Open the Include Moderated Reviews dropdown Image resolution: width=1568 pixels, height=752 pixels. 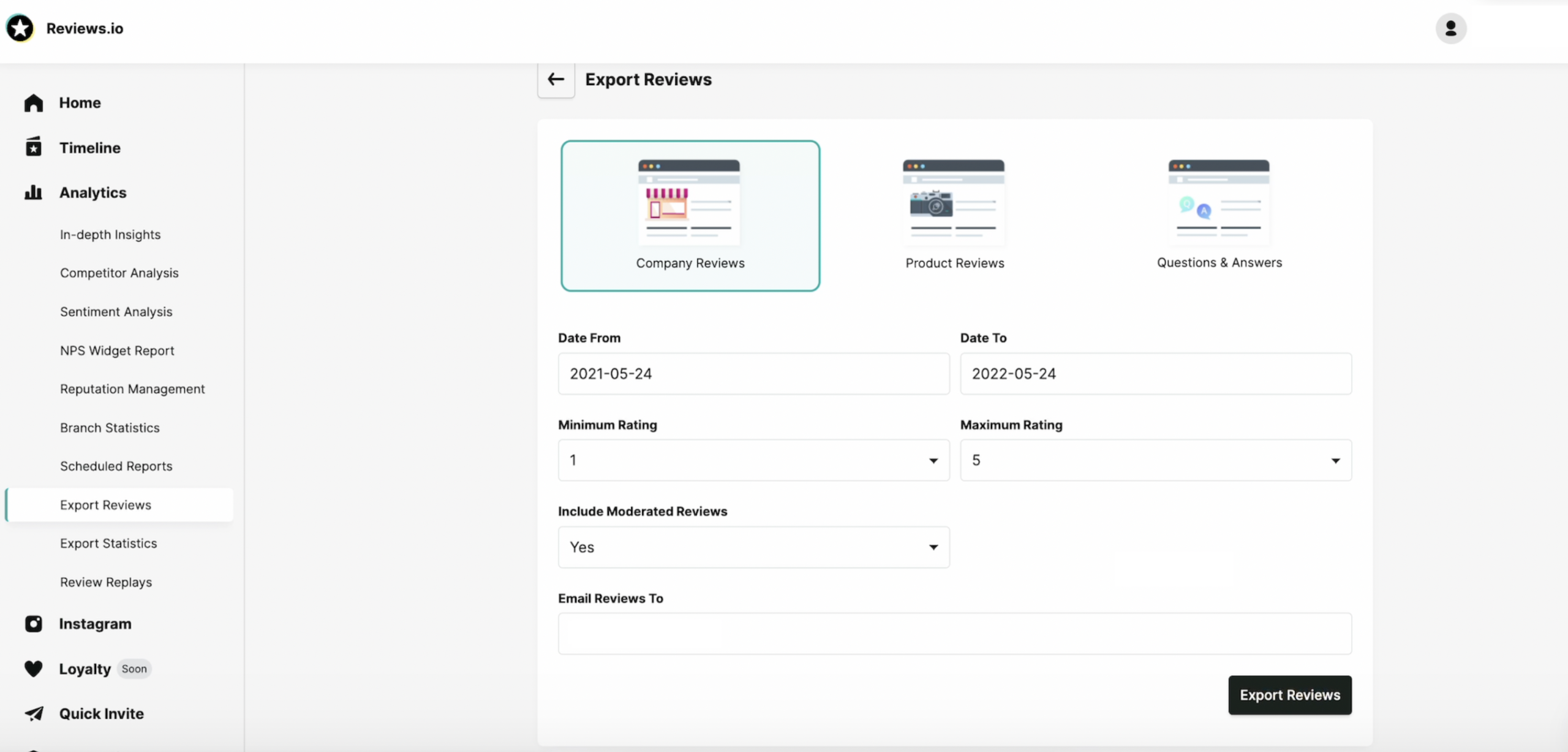pyautogui.click(x=753, y=547)
